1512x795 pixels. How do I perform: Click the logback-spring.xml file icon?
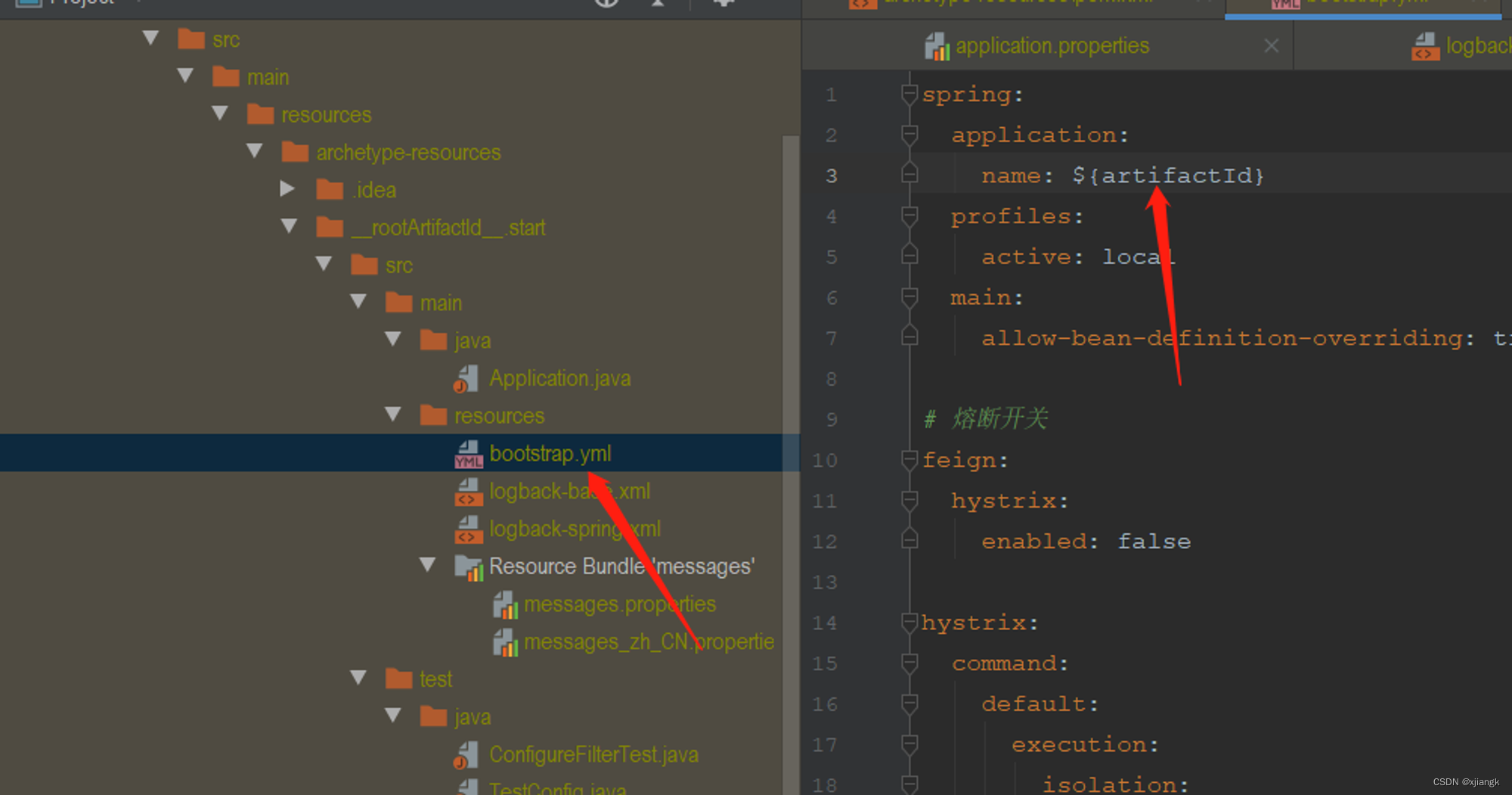click(468, 530)
